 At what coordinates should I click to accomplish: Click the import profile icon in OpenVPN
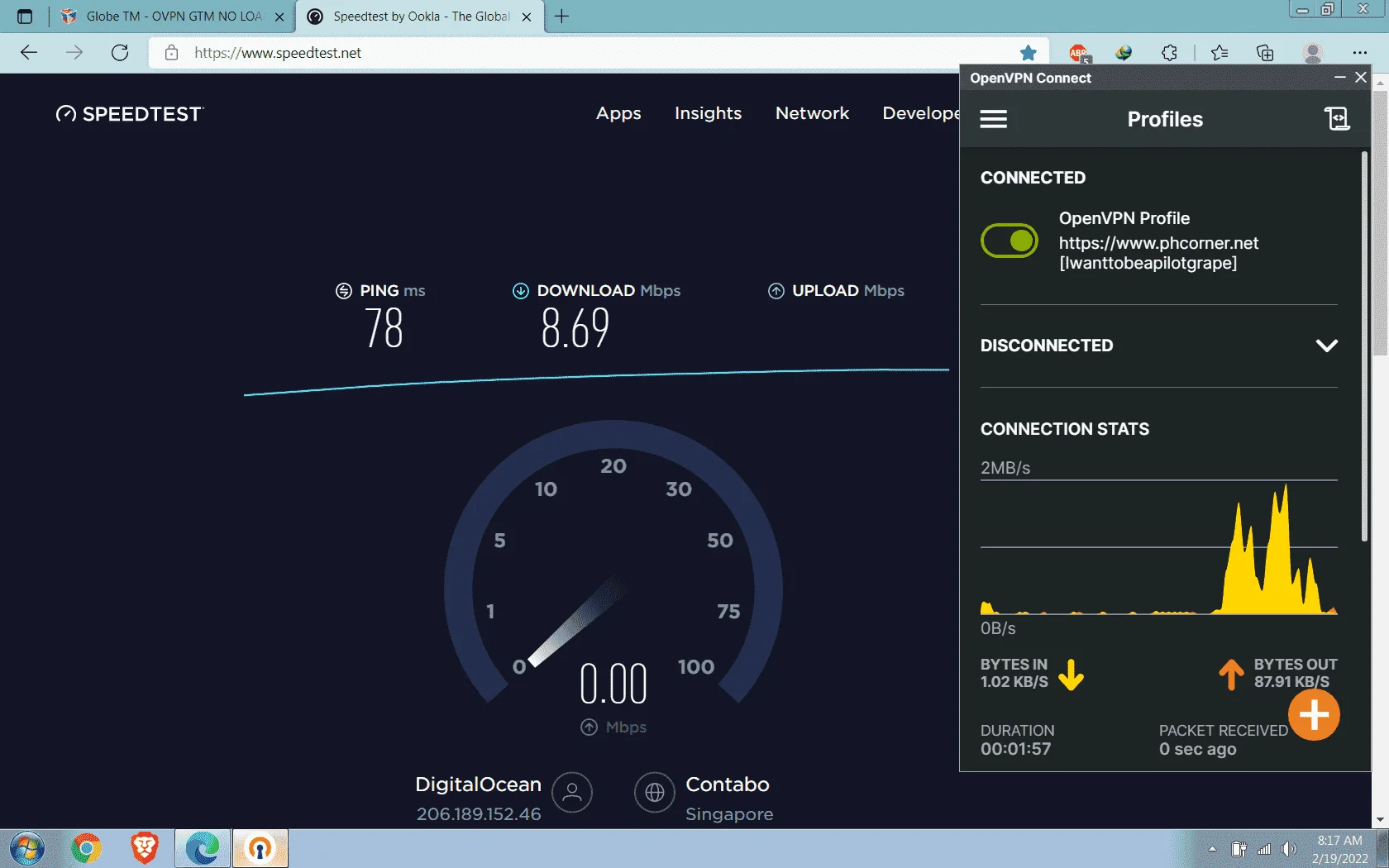click(x=1337, y=119)
